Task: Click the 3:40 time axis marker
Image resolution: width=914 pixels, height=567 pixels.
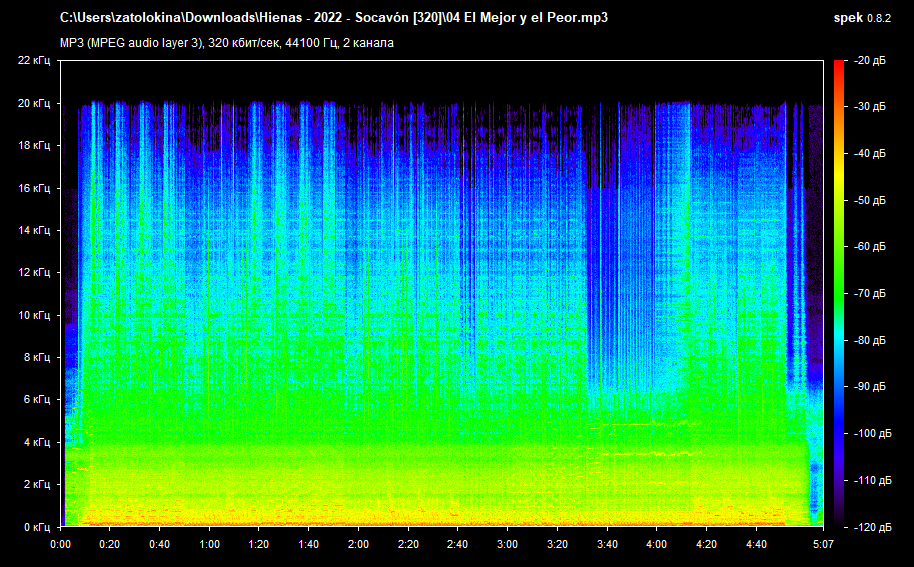Action: [x=606, y=545]
